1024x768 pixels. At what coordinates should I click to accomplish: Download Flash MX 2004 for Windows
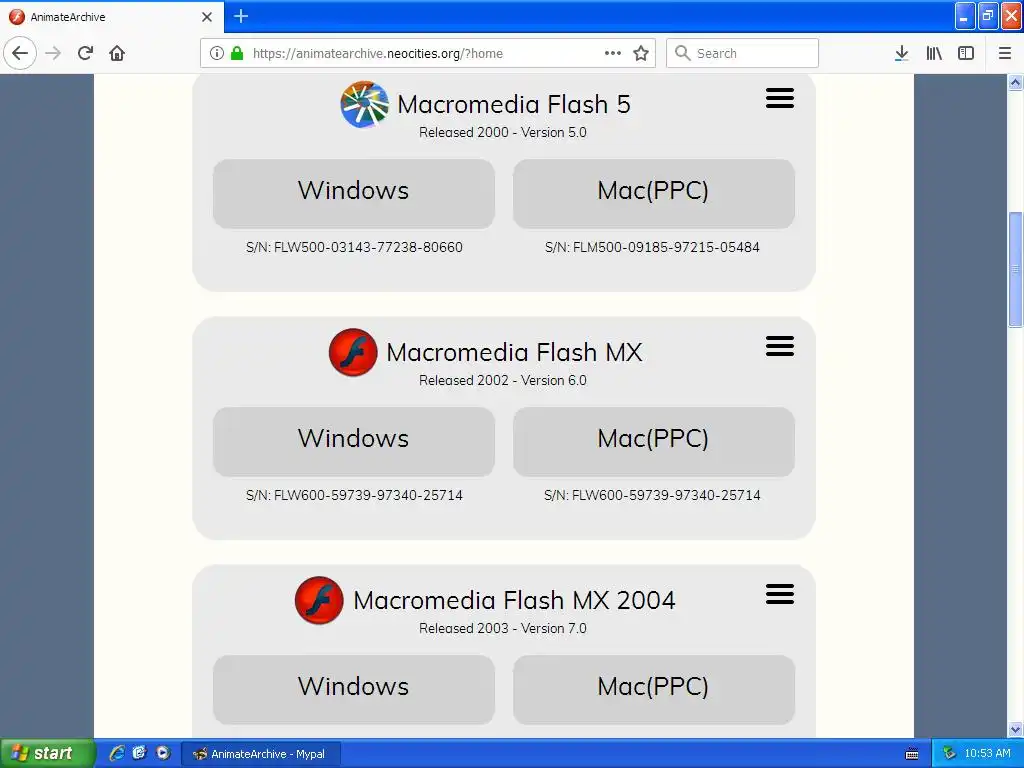(x=353, y=690)
